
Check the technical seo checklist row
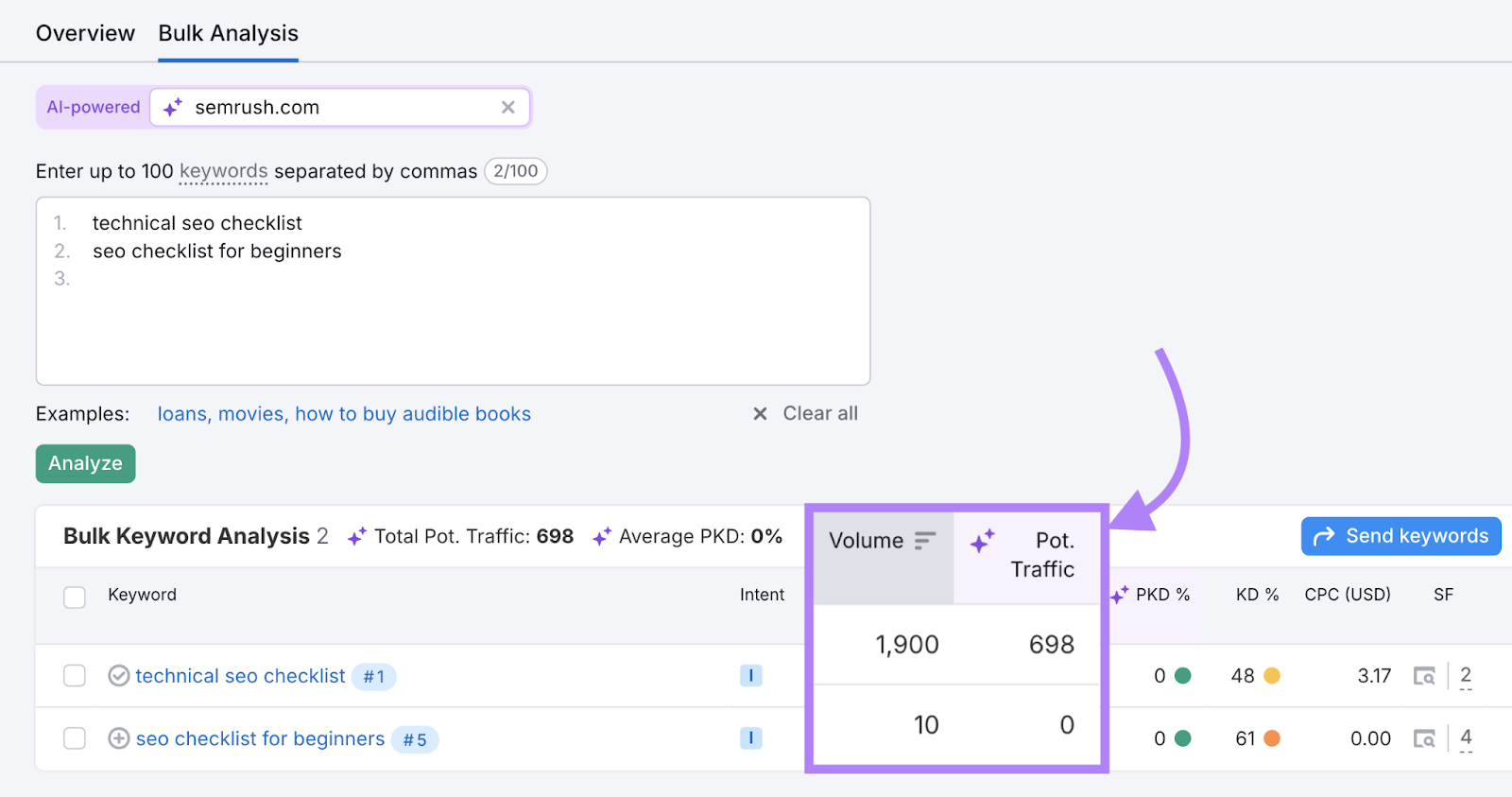tap(75, 676)
